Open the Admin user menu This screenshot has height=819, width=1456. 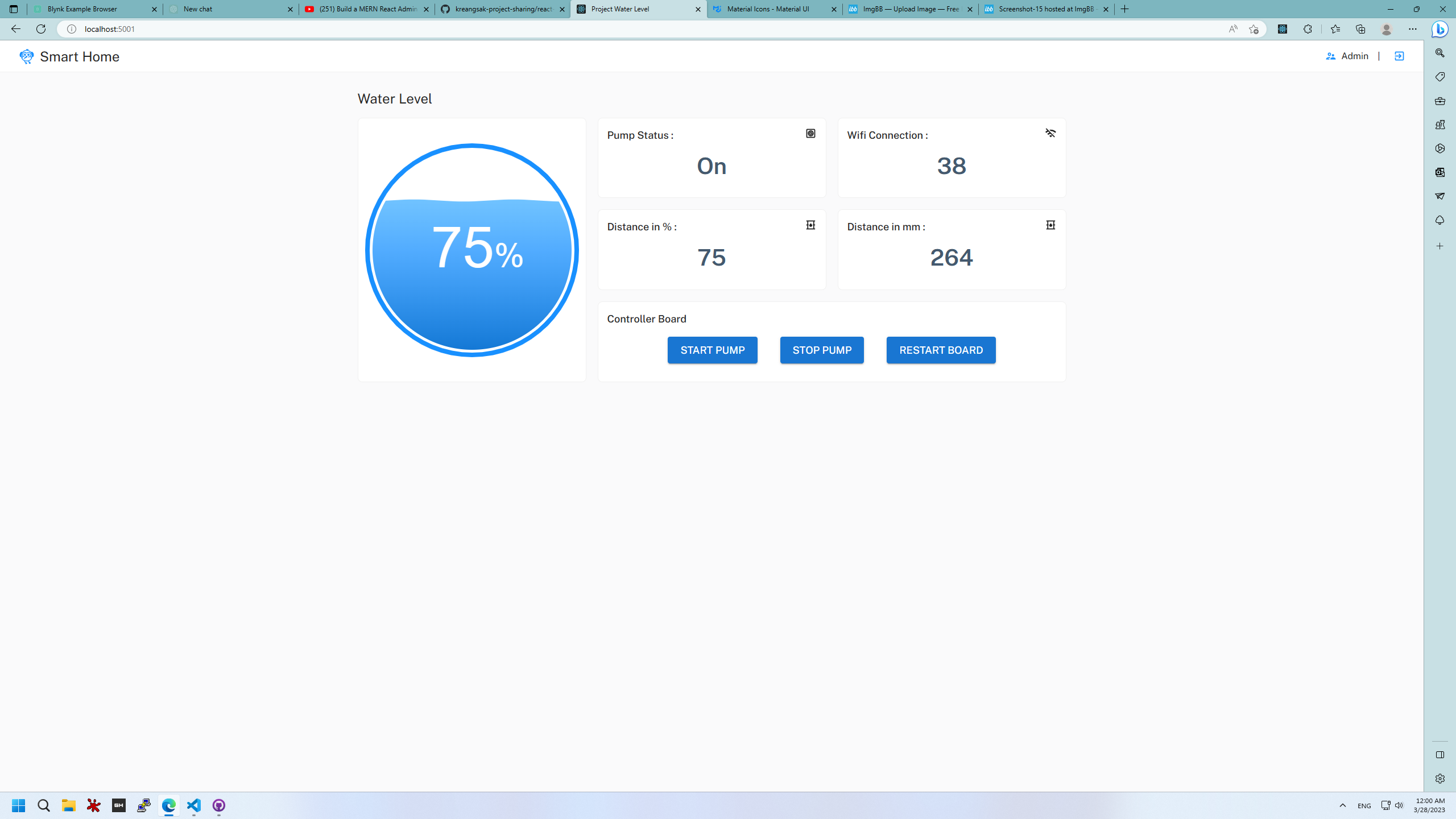[1347, 56]
